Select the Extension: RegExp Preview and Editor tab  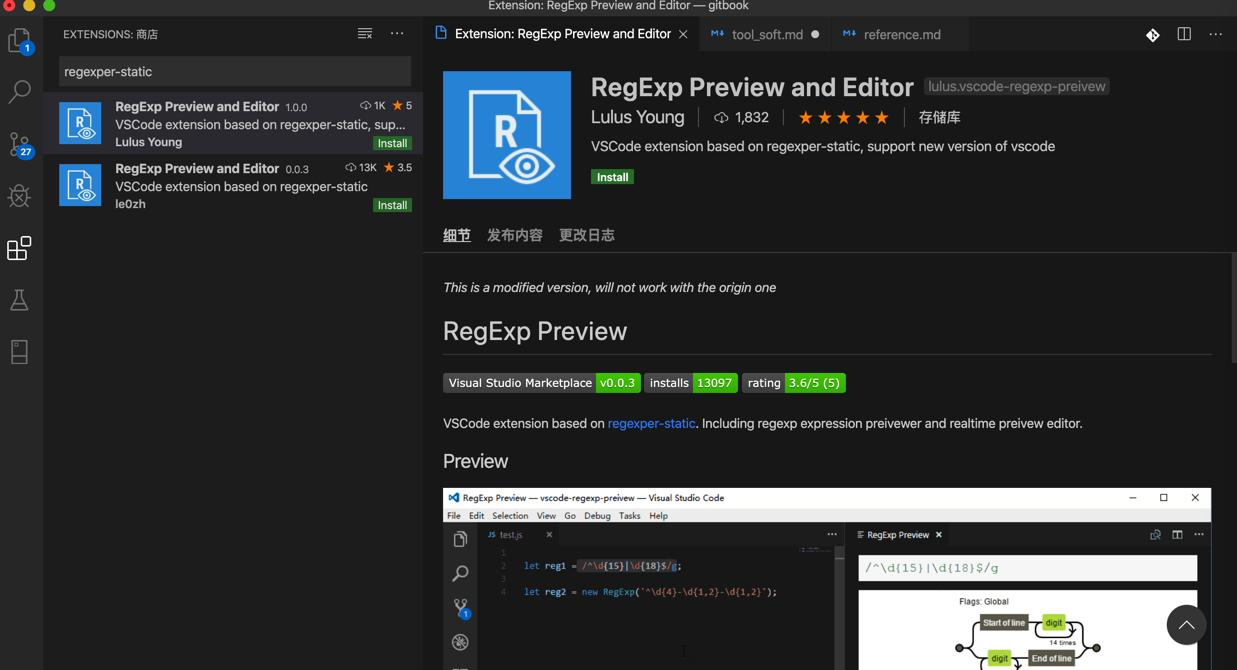(560, 34)
